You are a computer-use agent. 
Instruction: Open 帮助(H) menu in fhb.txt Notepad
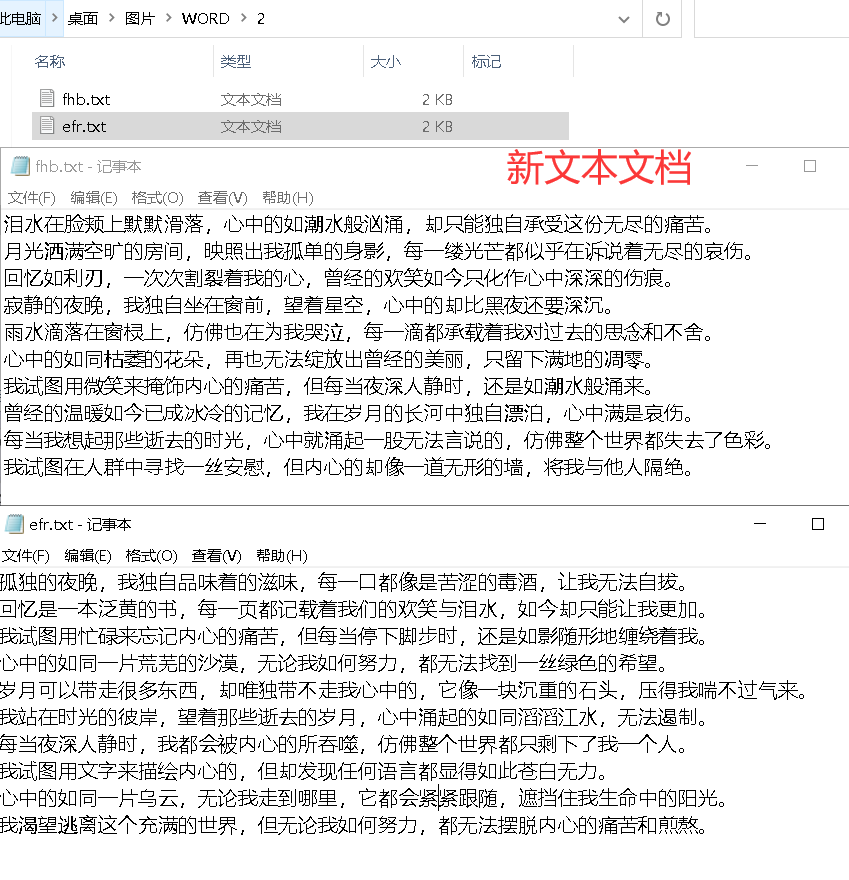tap(287, 198)
